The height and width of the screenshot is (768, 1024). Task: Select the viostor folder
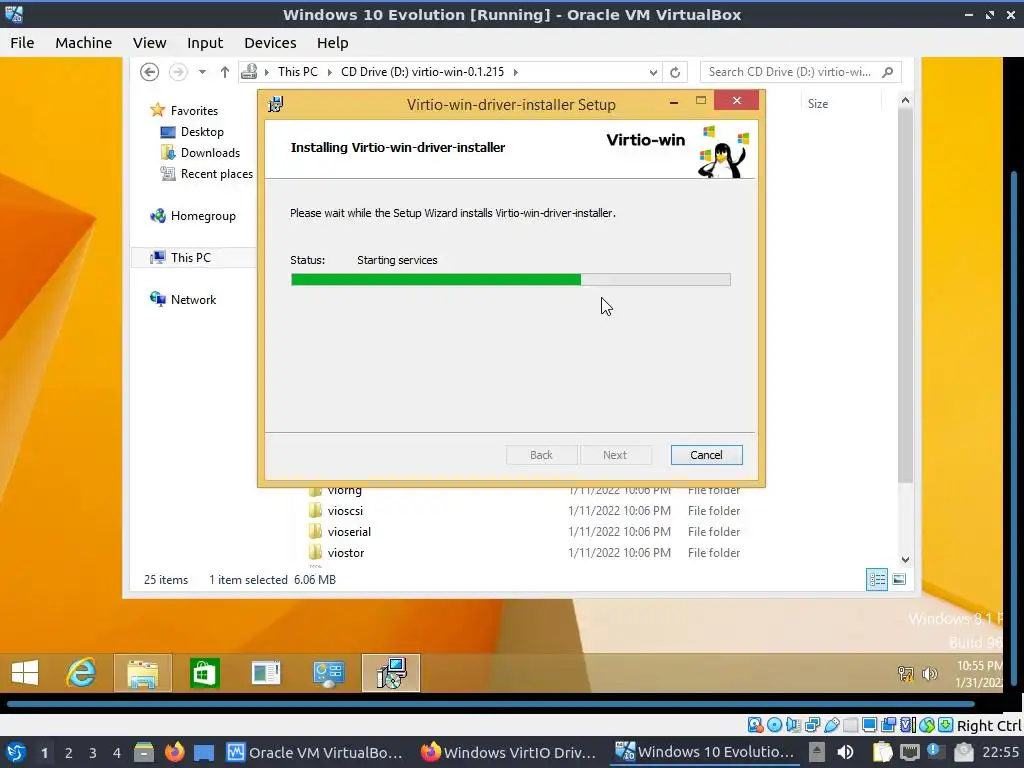345,552
